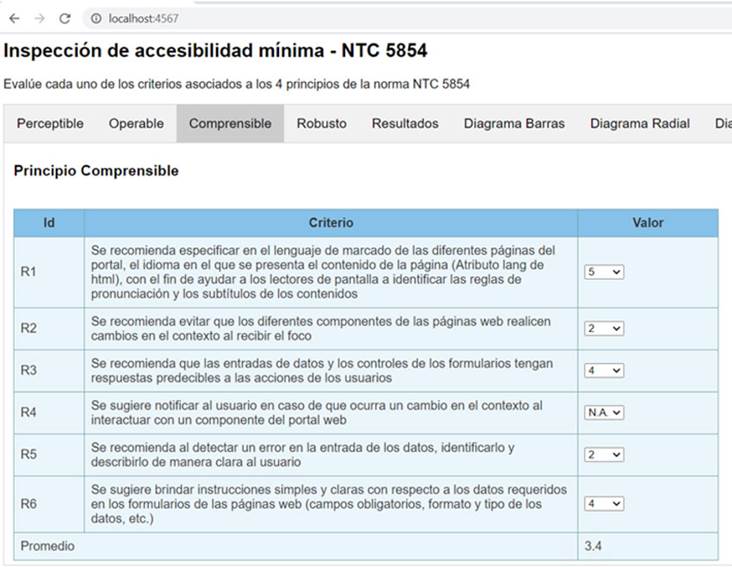Reload the page with refresh icon
The image size is (732, 567).
tap(65, 18)
